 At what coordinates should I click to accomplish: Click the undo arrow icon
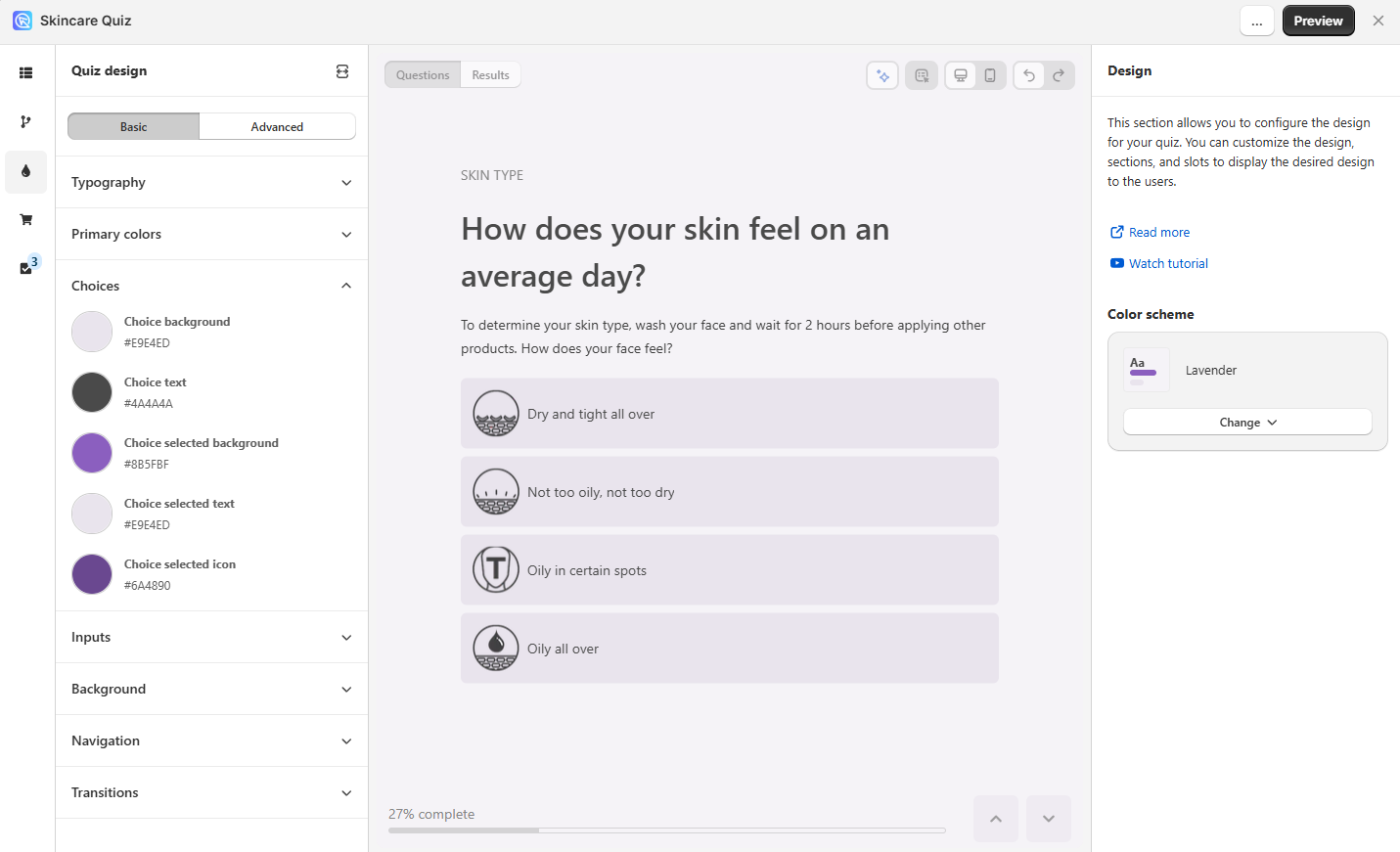pos(1028,75)
